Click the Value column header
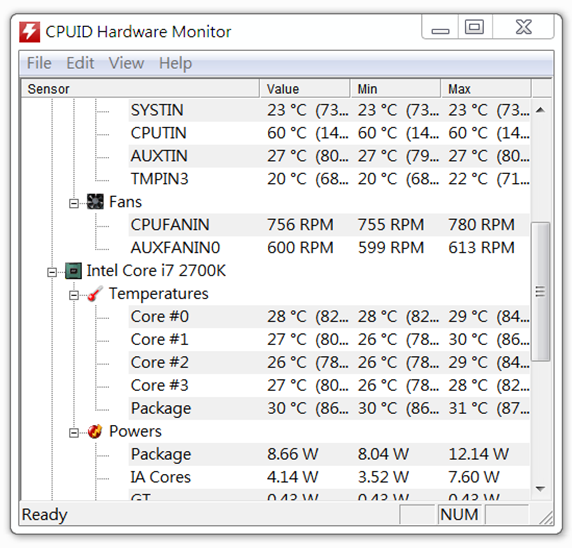Screen dimensions: 572x548 point(305,89)
